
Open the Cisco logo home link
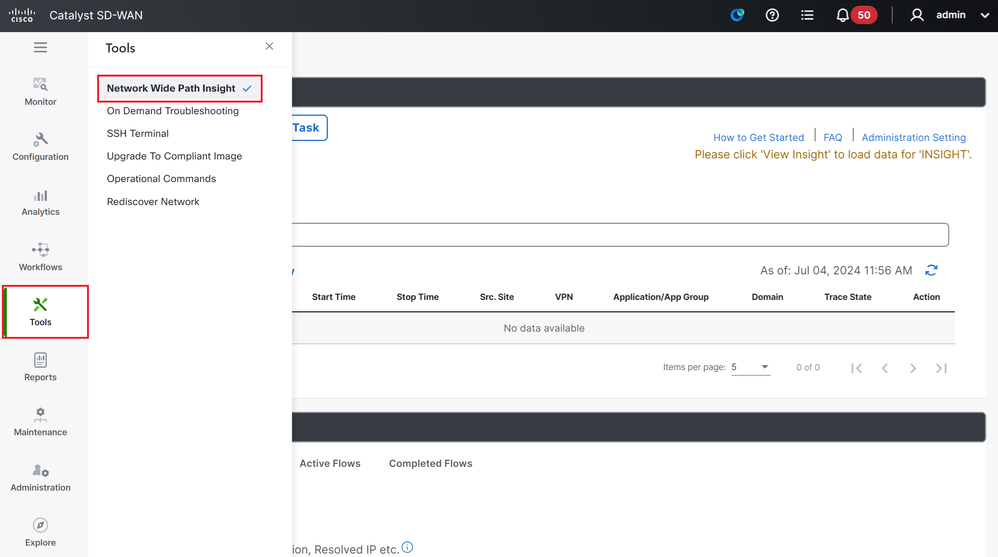[22, 15]
